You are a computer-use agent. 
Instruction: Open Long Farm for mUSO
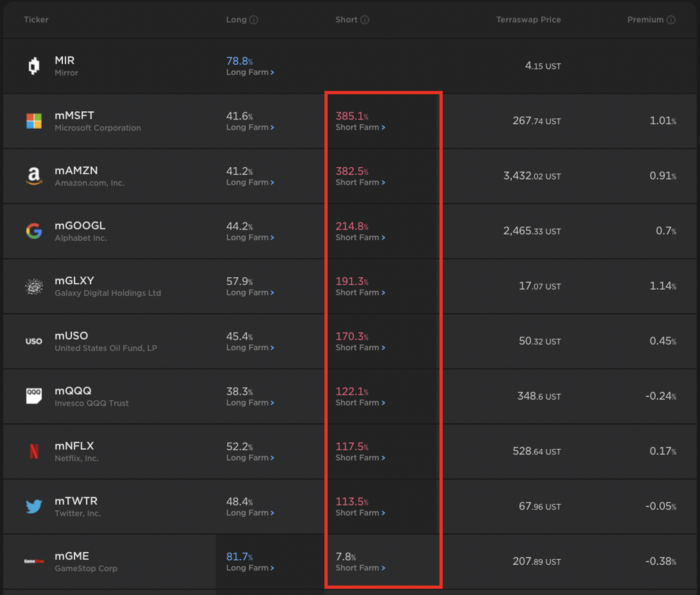[x=250, y=347]
